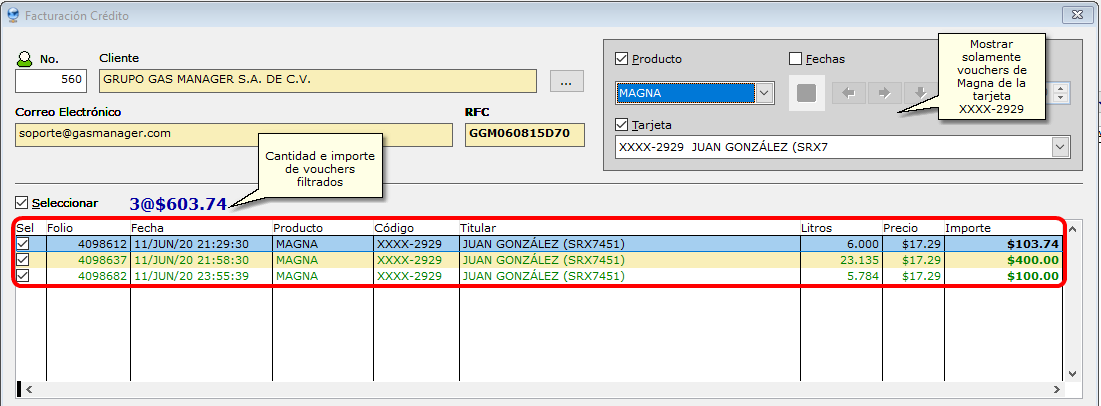
Task: Enable the Fechas filter checkbox
Action: [x=796, y=59]
